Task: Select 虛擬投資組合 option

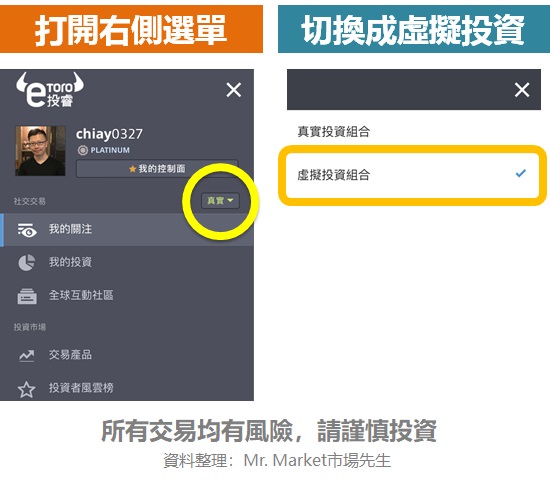Action: (412, 175)
